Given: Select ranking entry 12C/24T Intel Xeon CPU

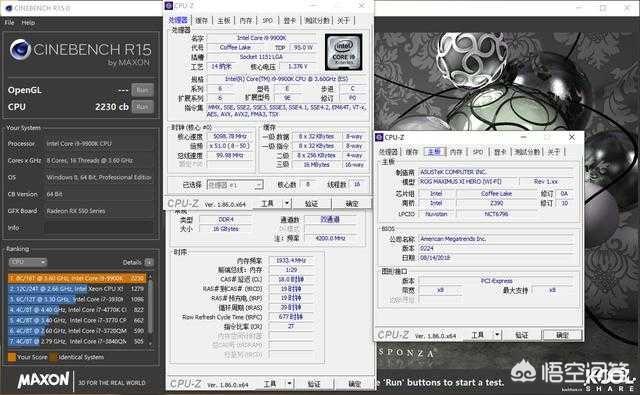Looking at the screenshot, I should (77, 288).
